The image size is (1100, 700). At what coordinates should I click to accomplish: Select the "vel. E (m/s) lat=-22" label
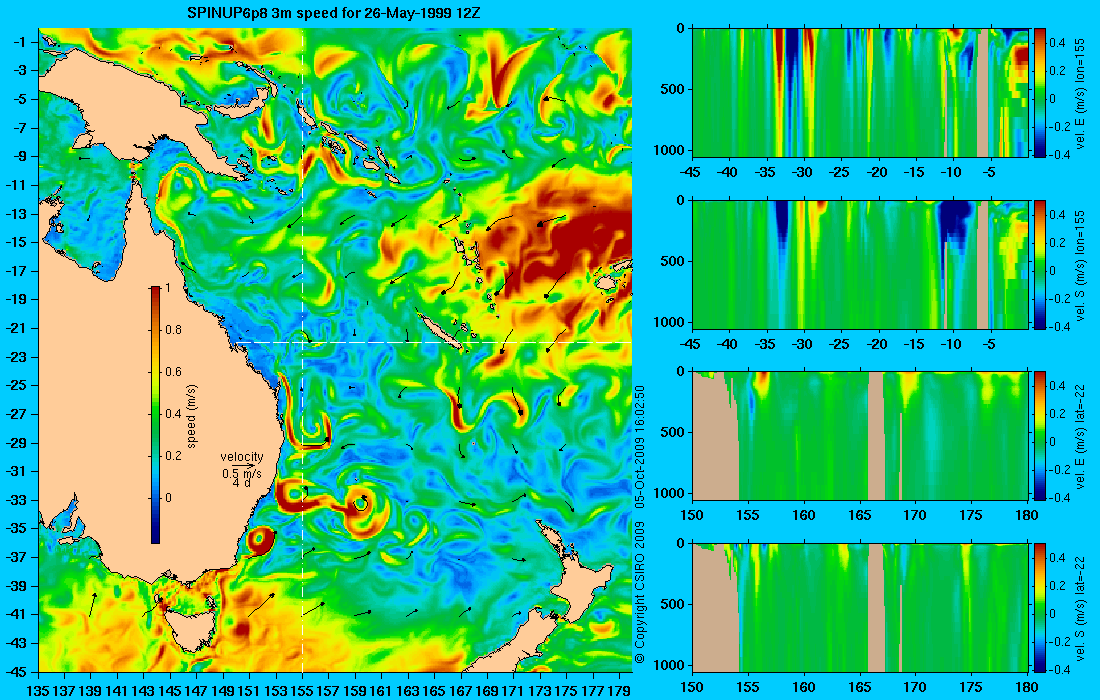coord(1080,436)
